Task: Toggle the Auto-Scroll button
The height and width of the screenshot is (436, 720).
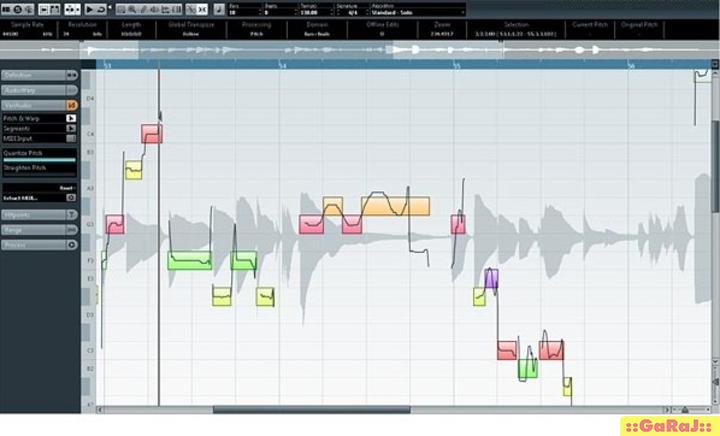Action: [x=202, y=9]
